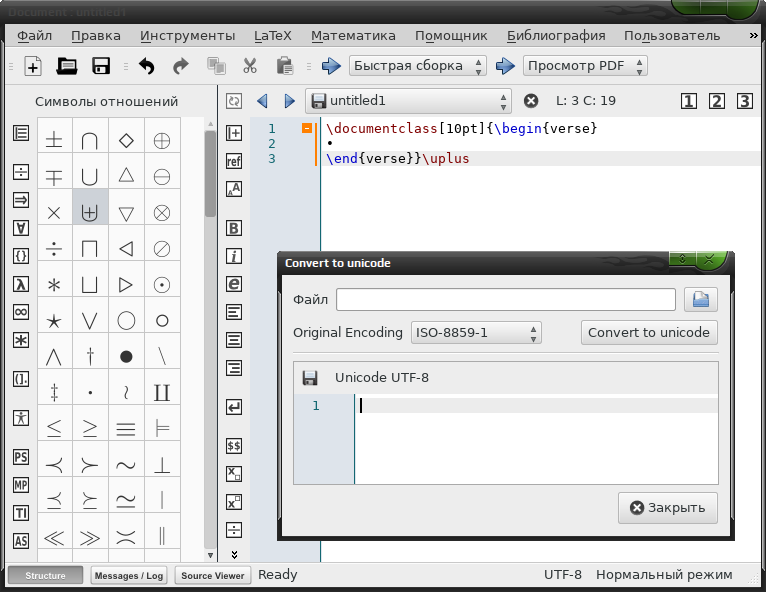The image size is (766, 592).
Task: Open untitled1 document selector dropdown
Action: [408, 101]
